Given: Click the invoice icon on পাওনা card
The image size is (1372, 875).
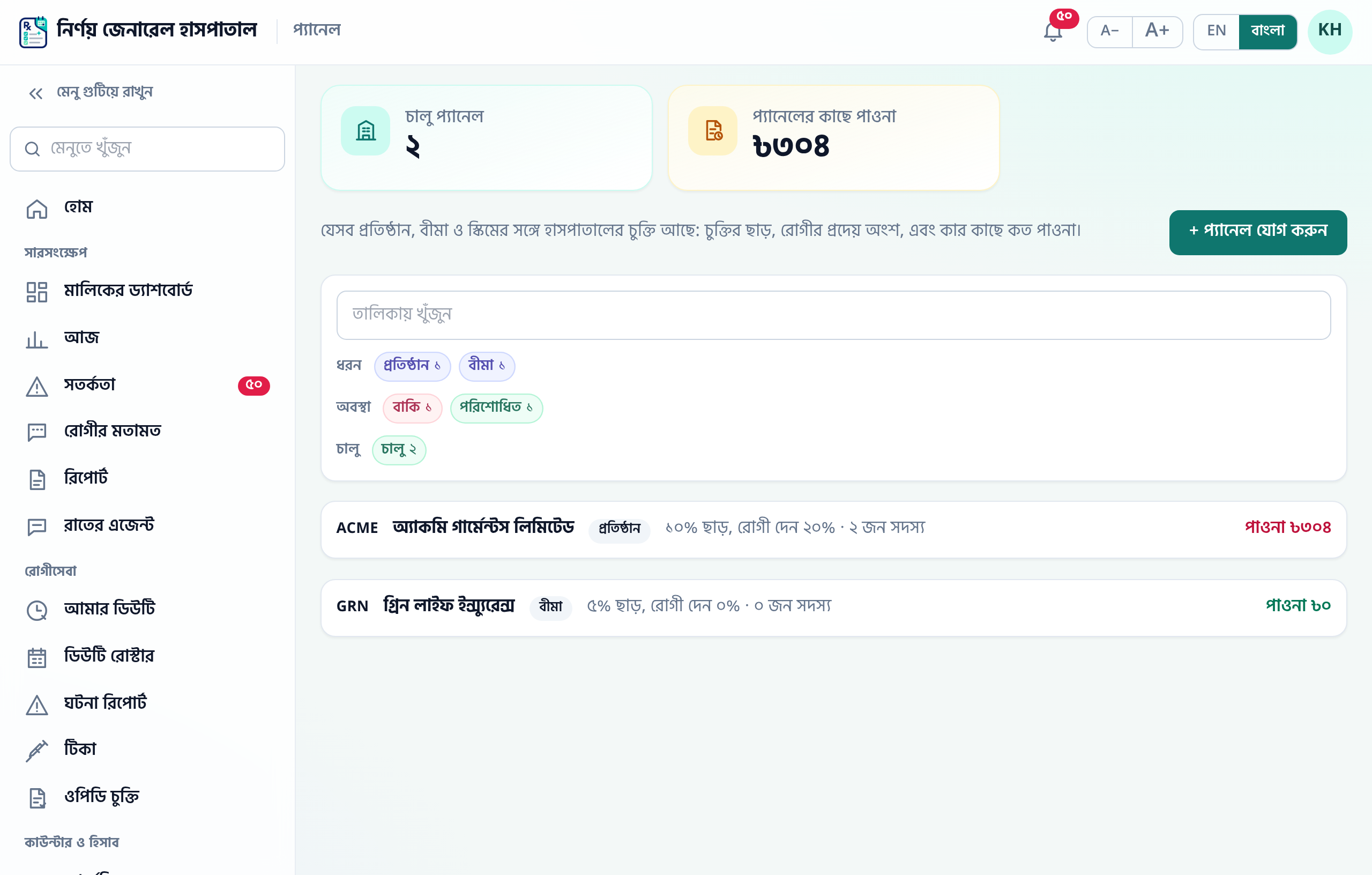Looking at the screenshot, I should pos(713,130).
